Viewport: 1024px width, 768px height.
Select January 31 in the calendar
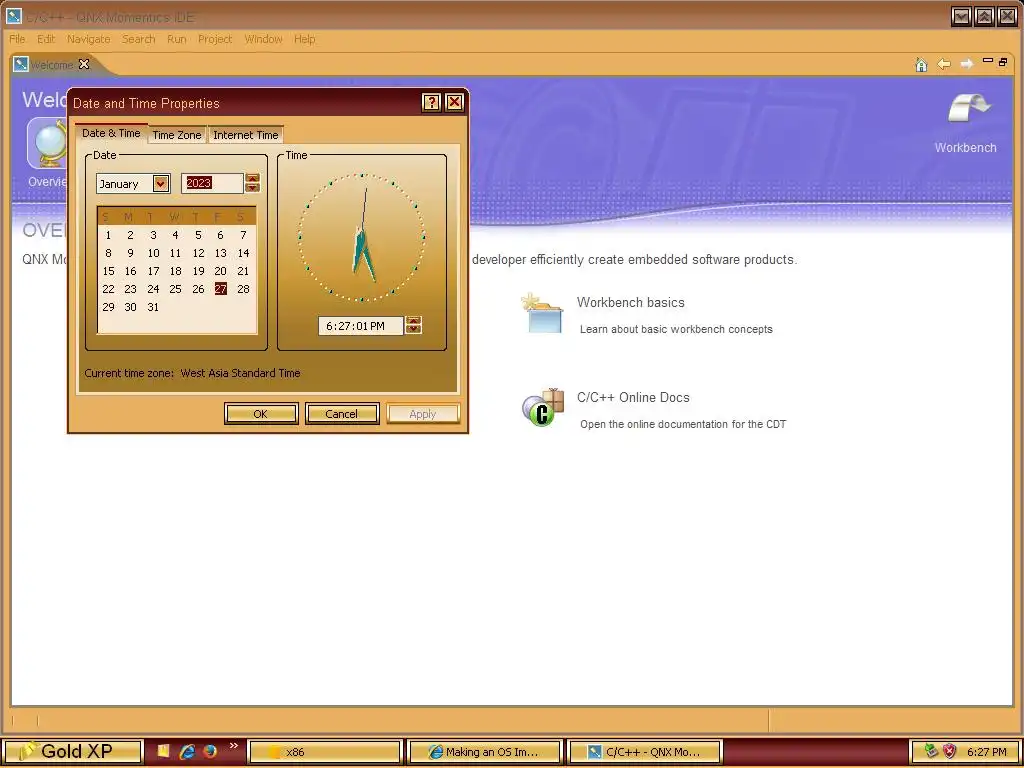click(153, 307)
